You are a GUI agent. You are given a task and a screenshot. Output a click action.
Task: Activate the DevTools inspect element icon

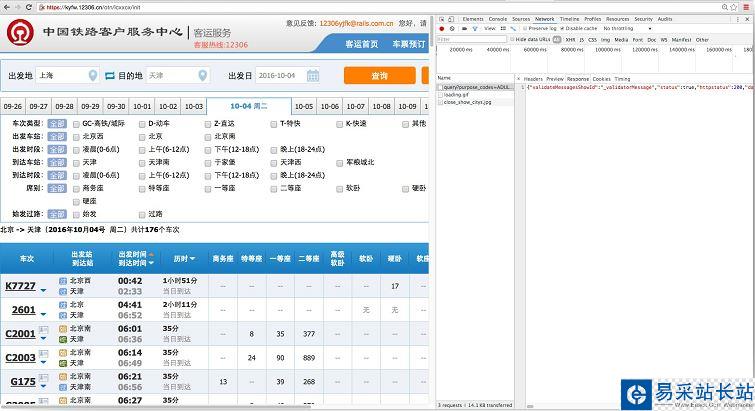coord(442,19)
